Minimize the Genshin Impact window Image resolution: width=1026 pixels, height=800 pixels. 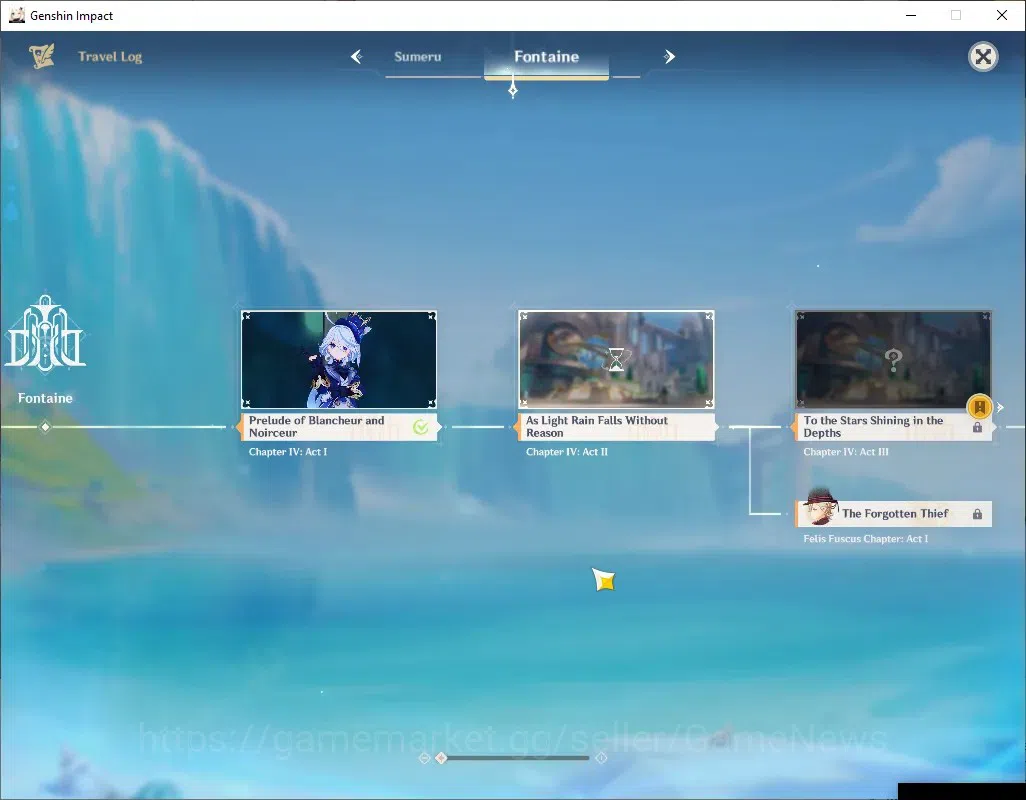click(x=911, y=15)
